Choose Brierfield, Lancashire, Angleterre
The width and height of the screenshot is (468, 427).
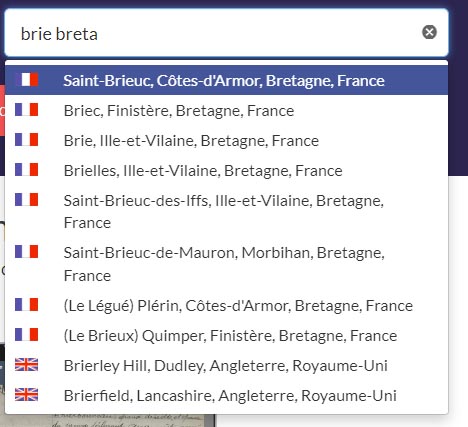point(226,395)
